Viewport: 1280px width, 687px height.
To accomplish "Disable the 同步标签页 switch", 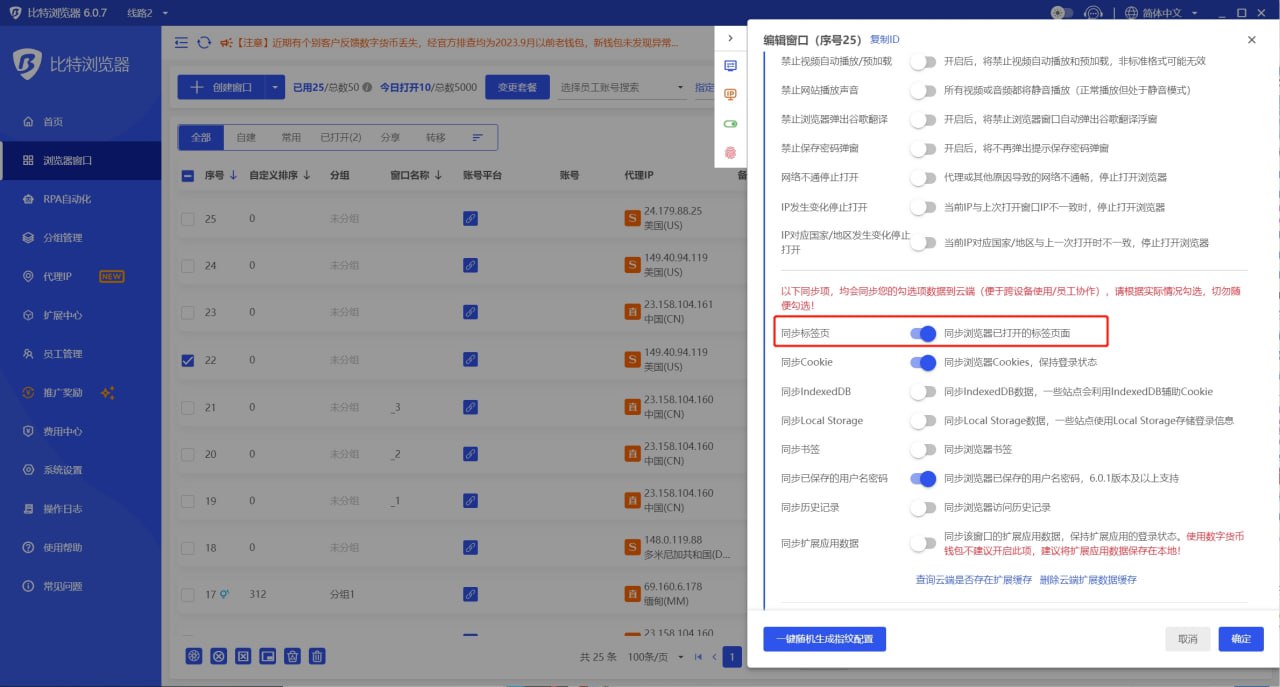I will coord(923,333).
